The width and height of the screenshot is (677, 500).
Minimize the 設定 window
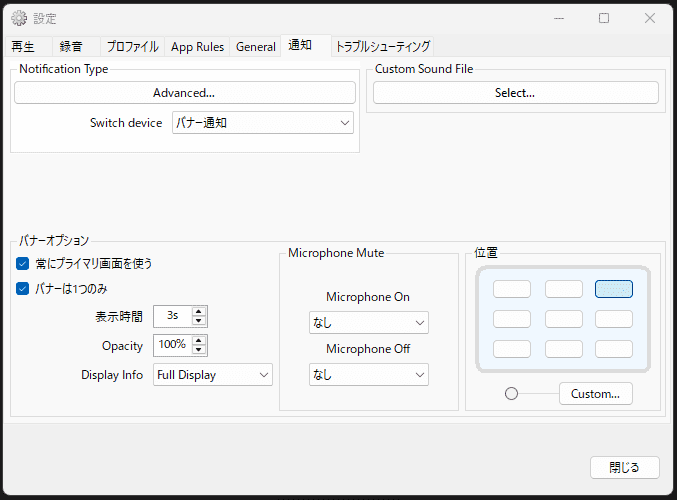click(x=559, y=18)
